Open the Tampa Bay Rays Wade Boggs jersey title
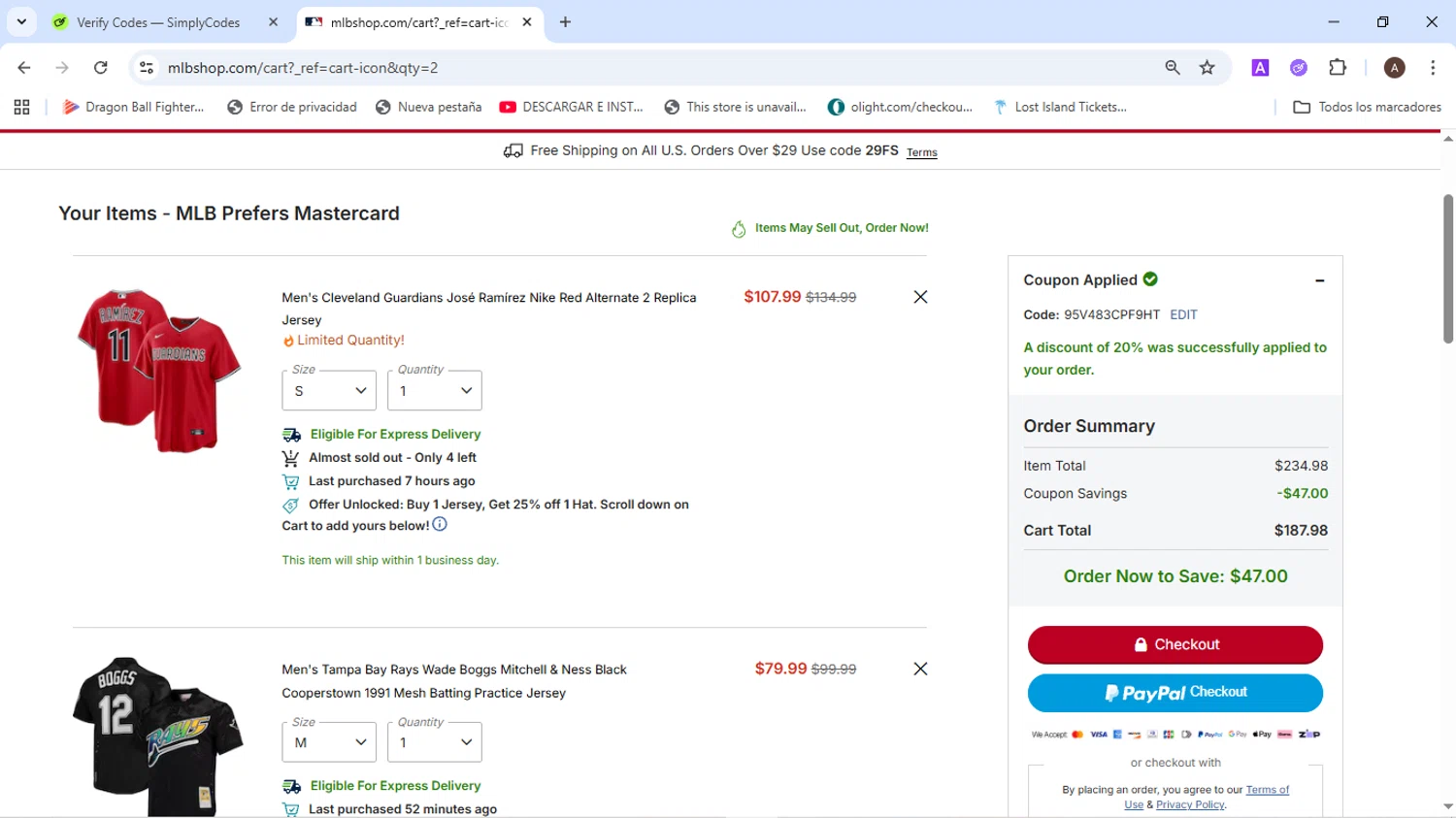The width and height of the screenshot is (1456, 818). [x=454, y=681]
